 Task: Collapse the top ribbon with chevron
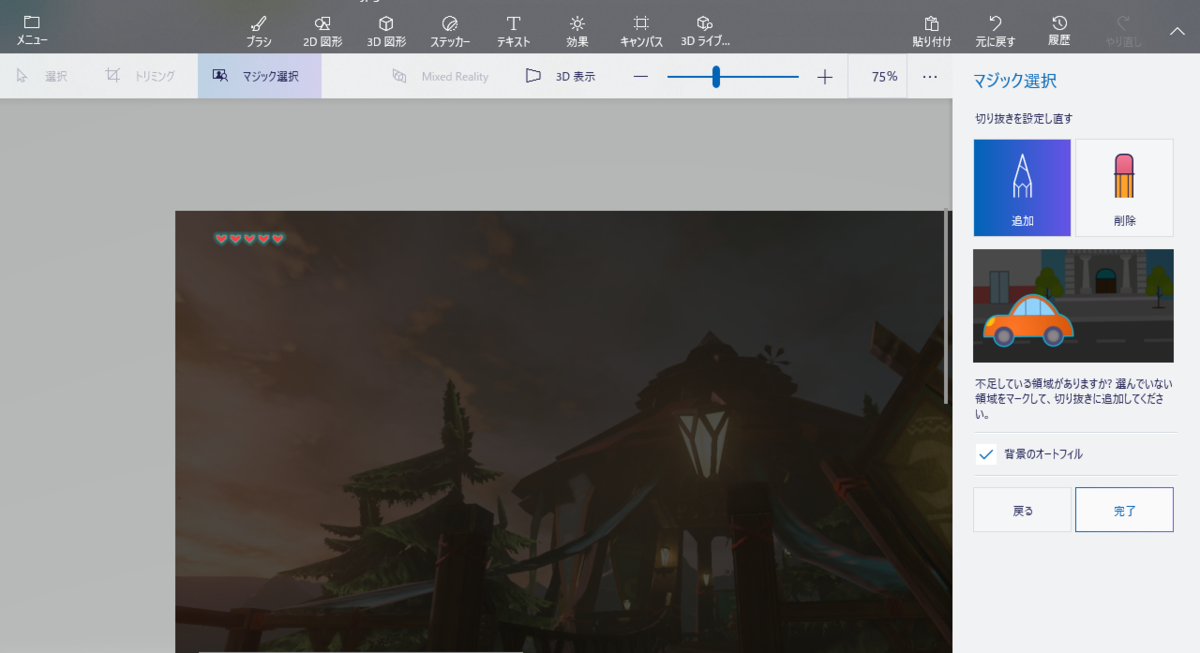click(x=1177, y=31)
